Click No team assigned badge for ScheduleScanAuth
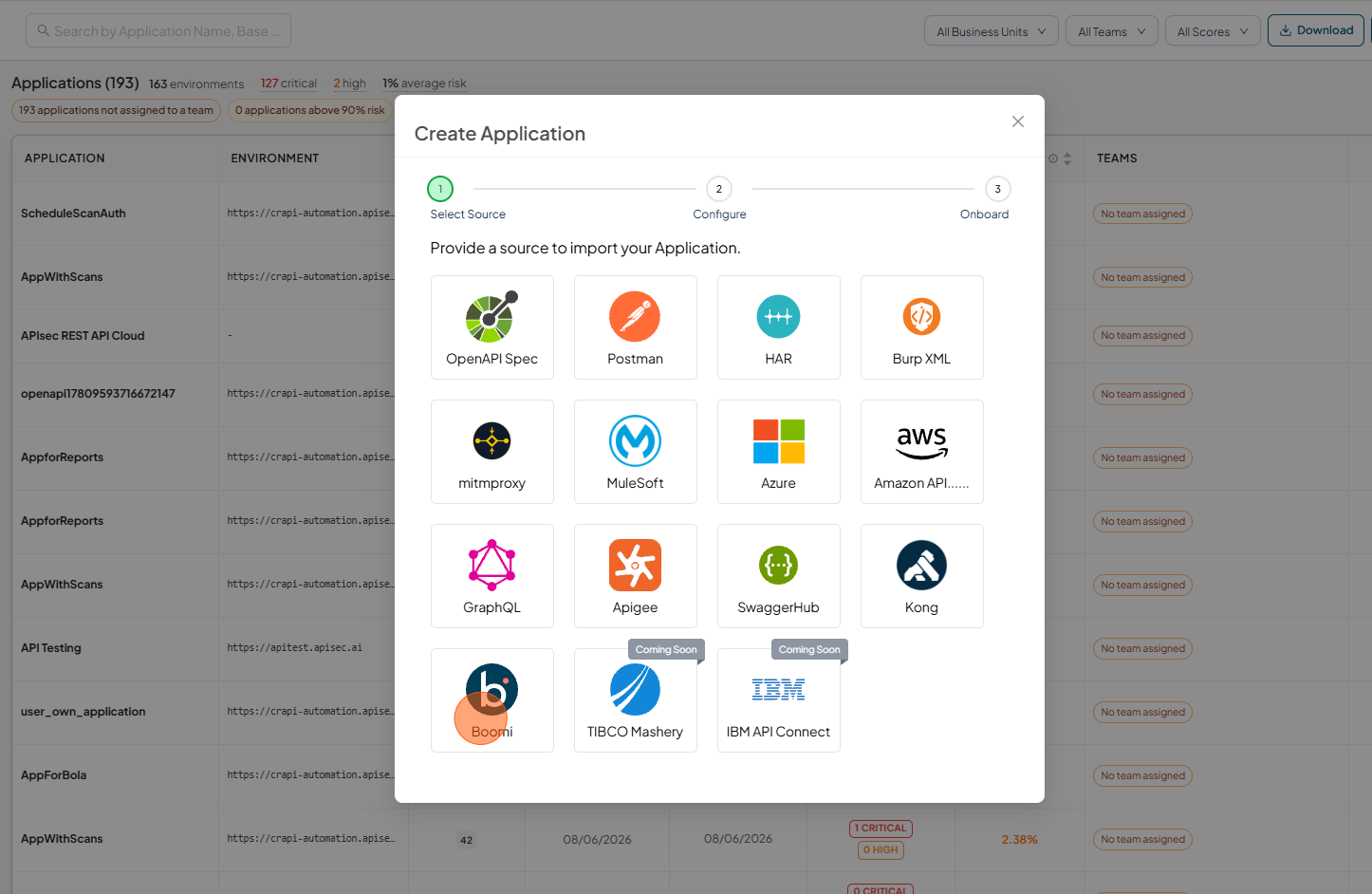This screenshot has width=1372, height=894. 1142,214
